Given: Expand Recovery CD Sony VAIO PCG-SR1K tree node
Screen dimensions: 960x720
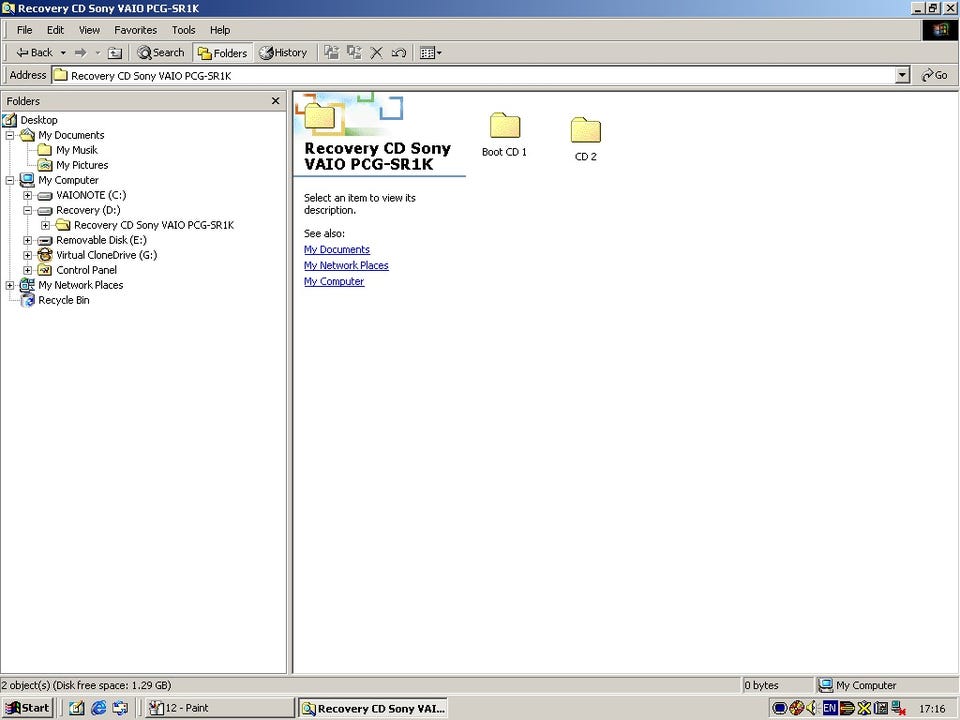Looking at the screenshot, I should [x=45, y=225].
